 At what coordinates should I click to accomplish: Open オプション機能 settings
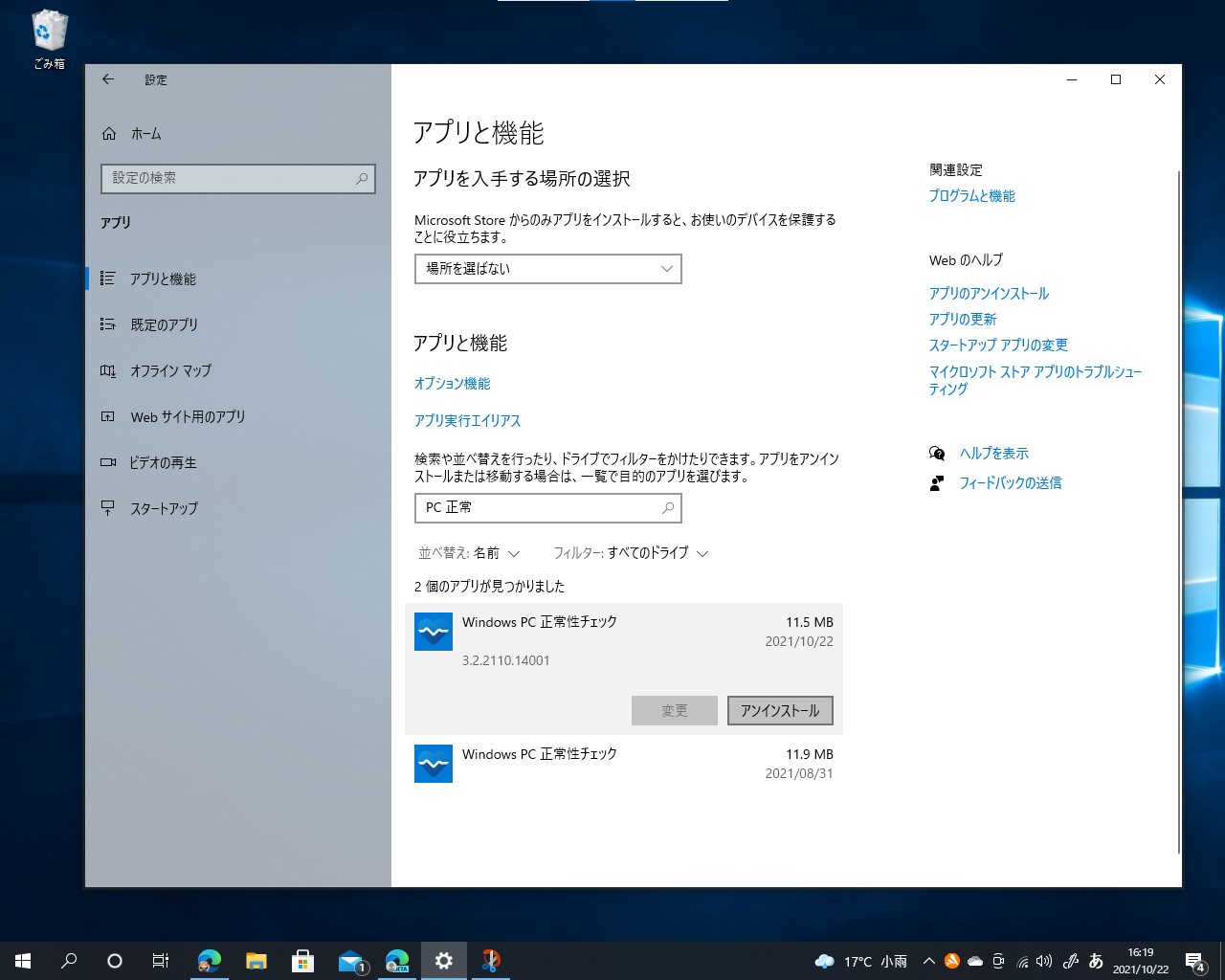point(452,383)
